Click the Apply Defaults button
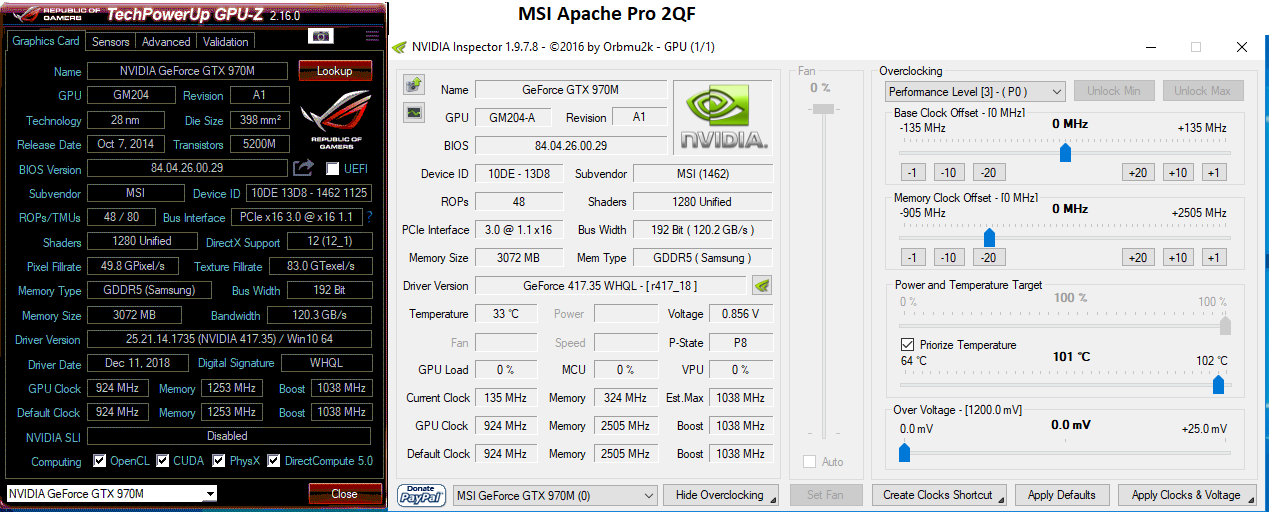This screenshot has width=1269, height=514. (1061, 495)
